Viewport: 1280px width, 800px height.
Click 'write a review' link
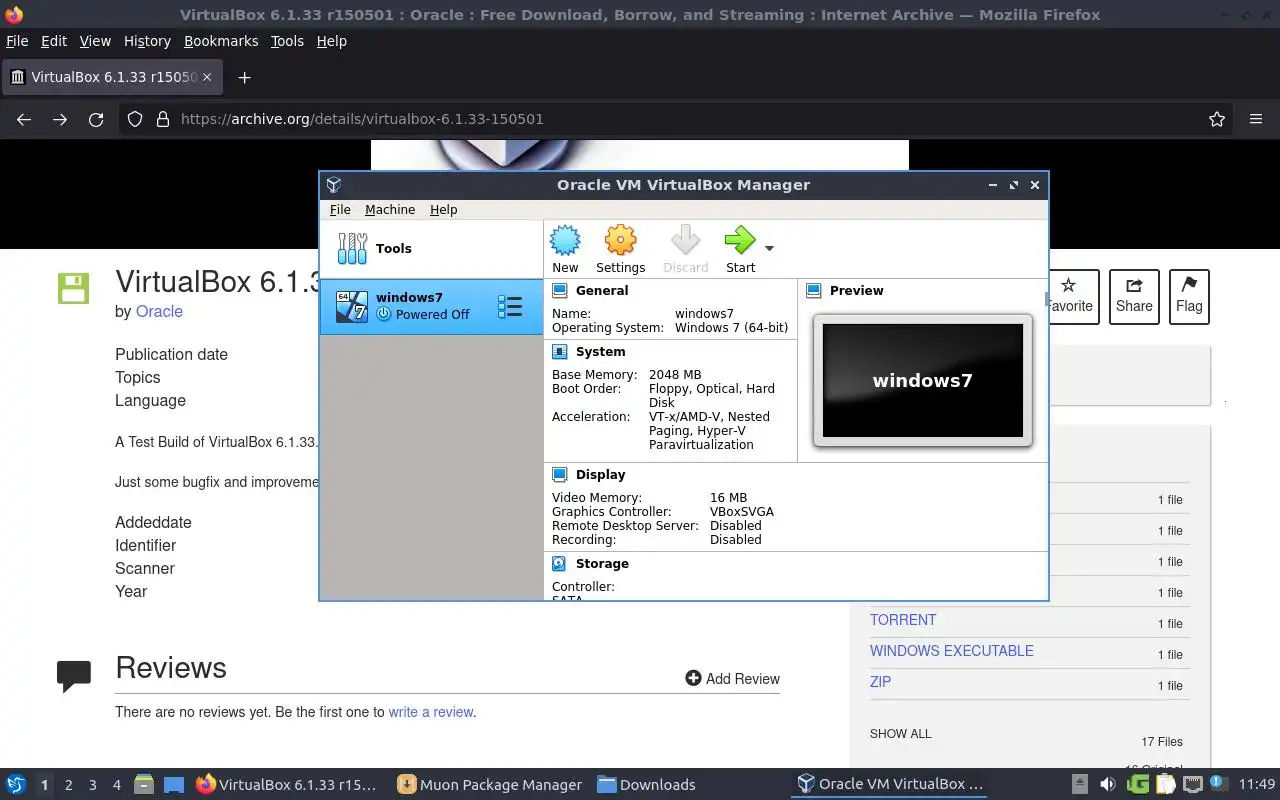click(x=431, y=712)
